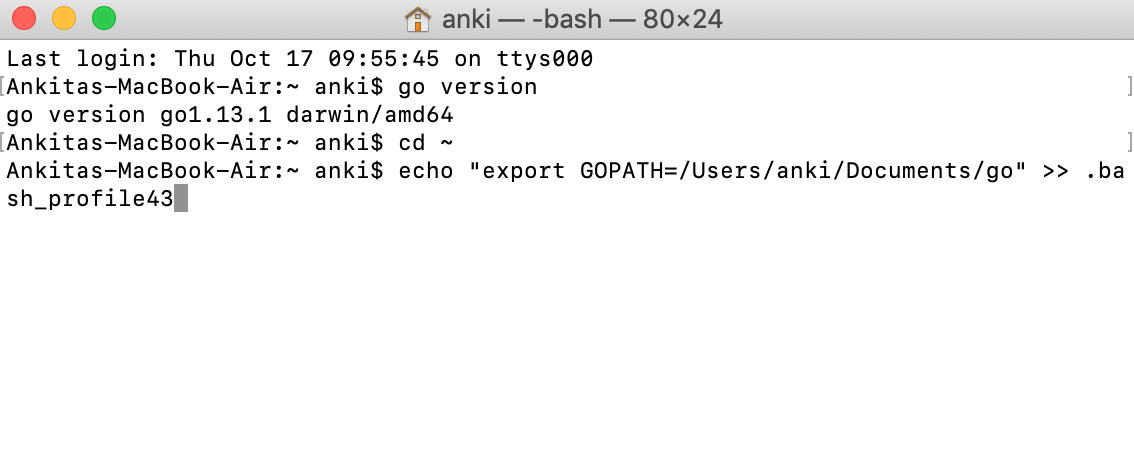Click the left bracket mark beside "cd ~" prompt
The height and width of the screenshot is (458, 1134).
click(x=3, y=143)
